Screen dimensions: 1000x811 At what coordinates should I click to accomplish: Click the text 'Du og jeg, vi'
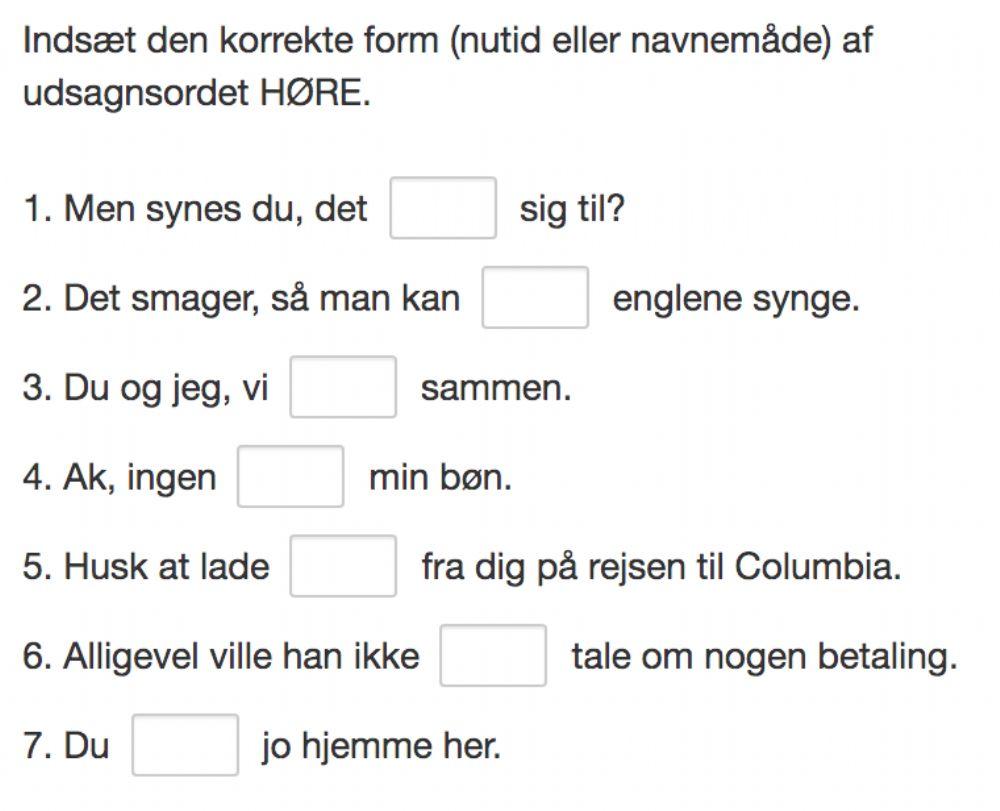tap(166, 389)
